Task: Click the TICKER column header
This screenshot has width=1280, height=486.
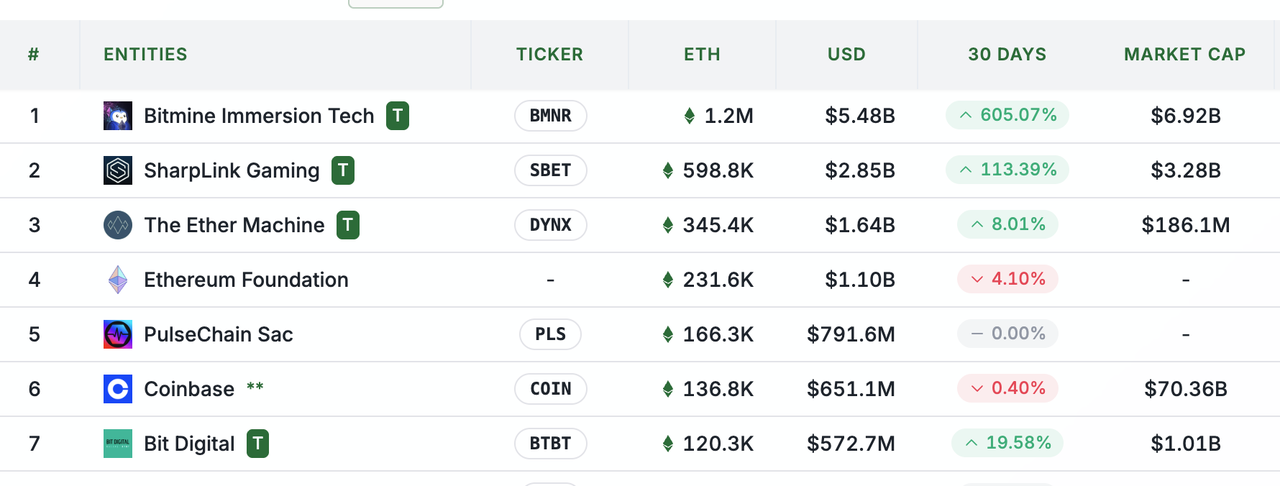Action: click(x=549, y=55)
